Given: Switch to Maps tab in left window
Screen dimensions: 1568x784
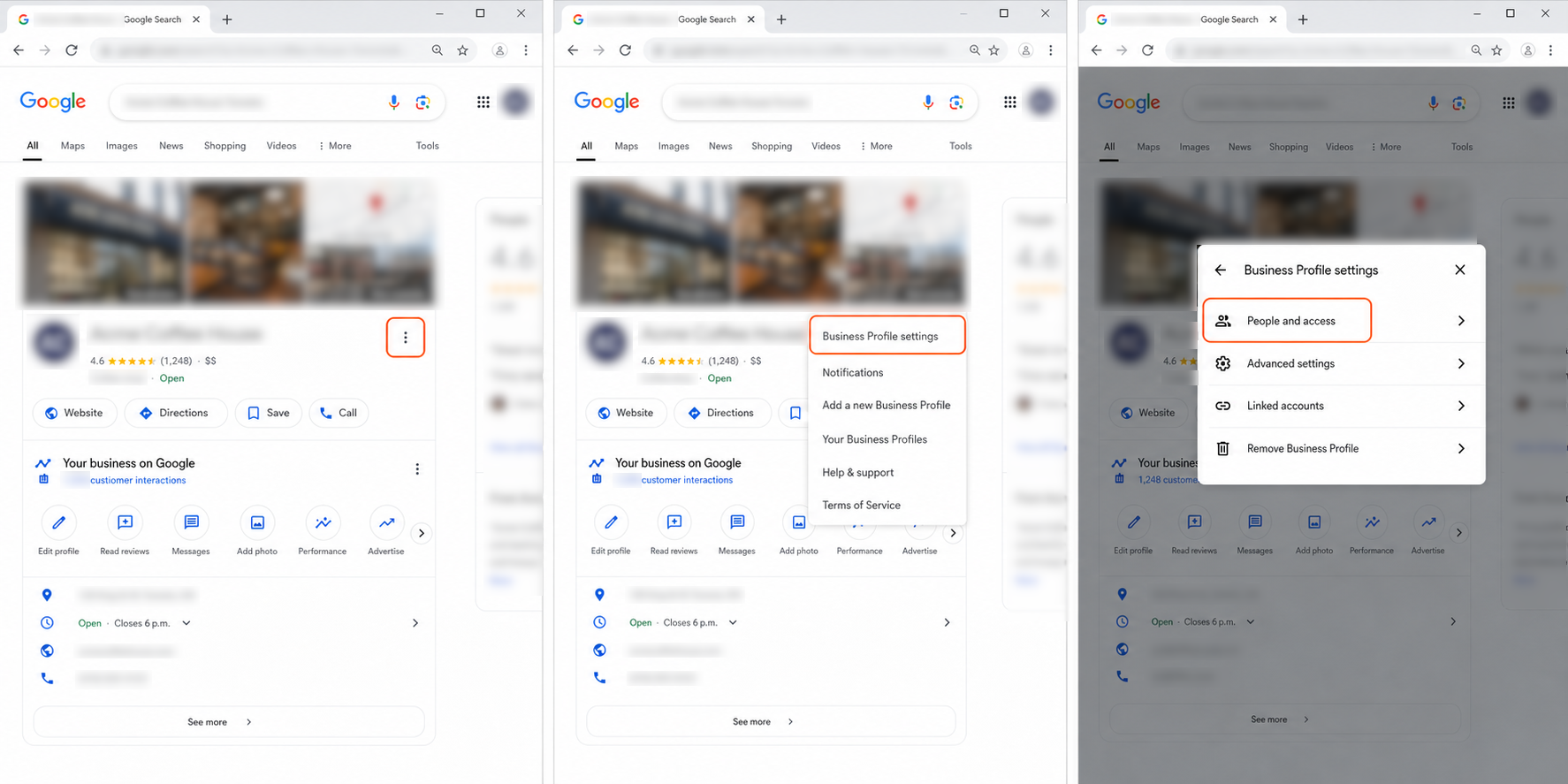Looking at the screenshot, I should [x=72, y=146].
